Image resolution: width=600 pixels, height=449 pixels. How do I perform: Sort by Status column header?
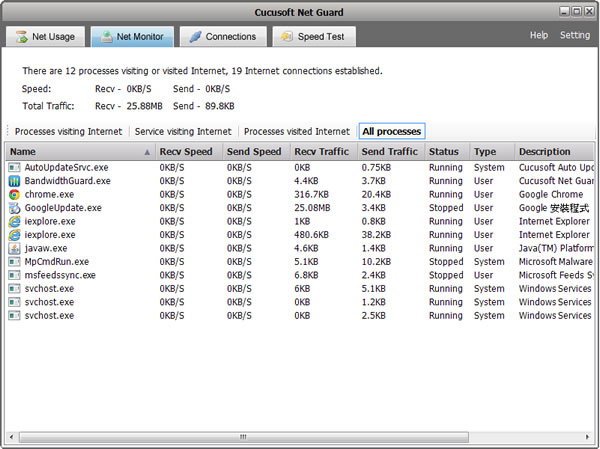click(x=447, y=152)
